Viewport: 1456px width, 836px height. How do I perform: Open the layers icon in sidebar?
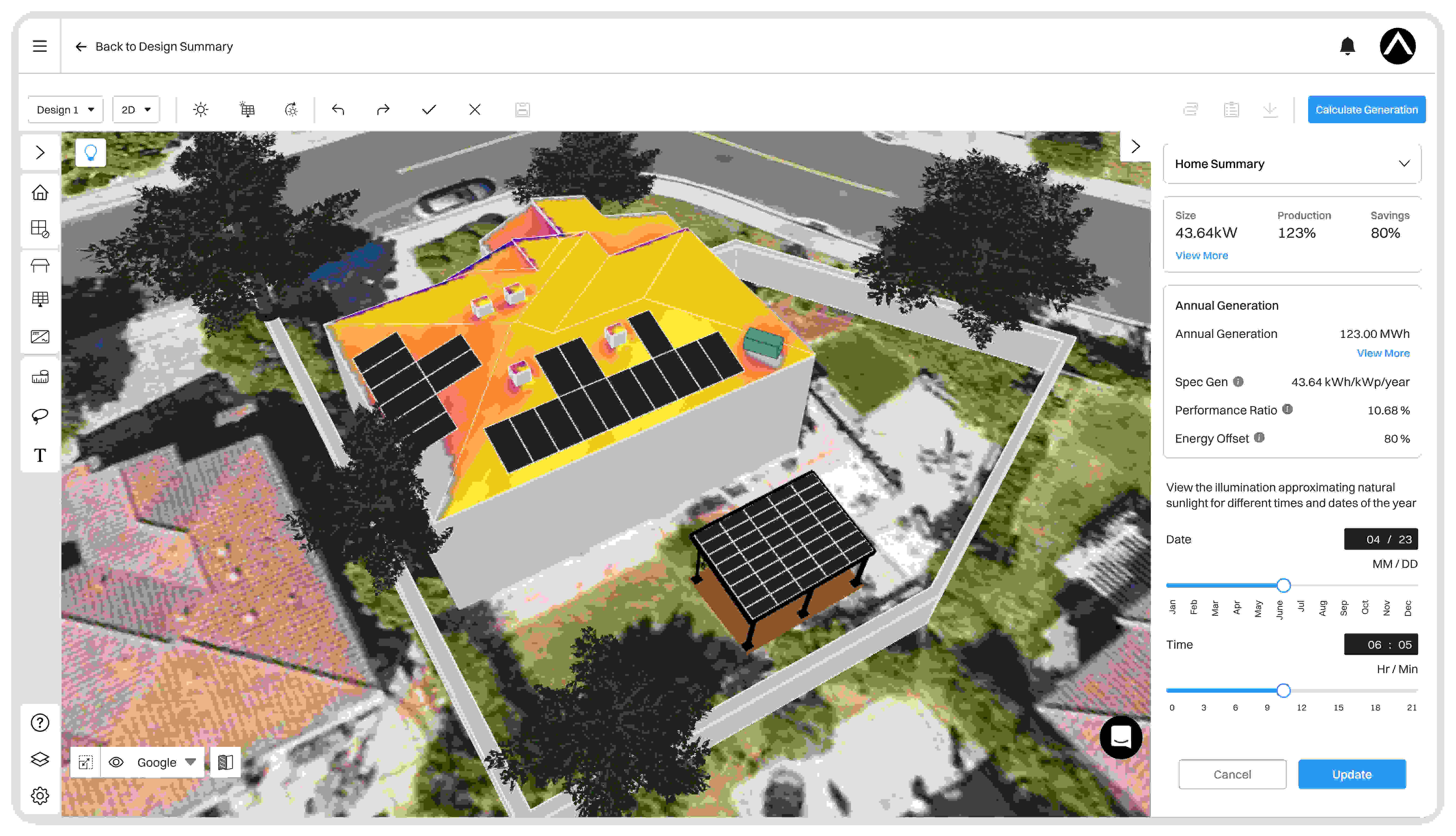click(x=40, y=759)
